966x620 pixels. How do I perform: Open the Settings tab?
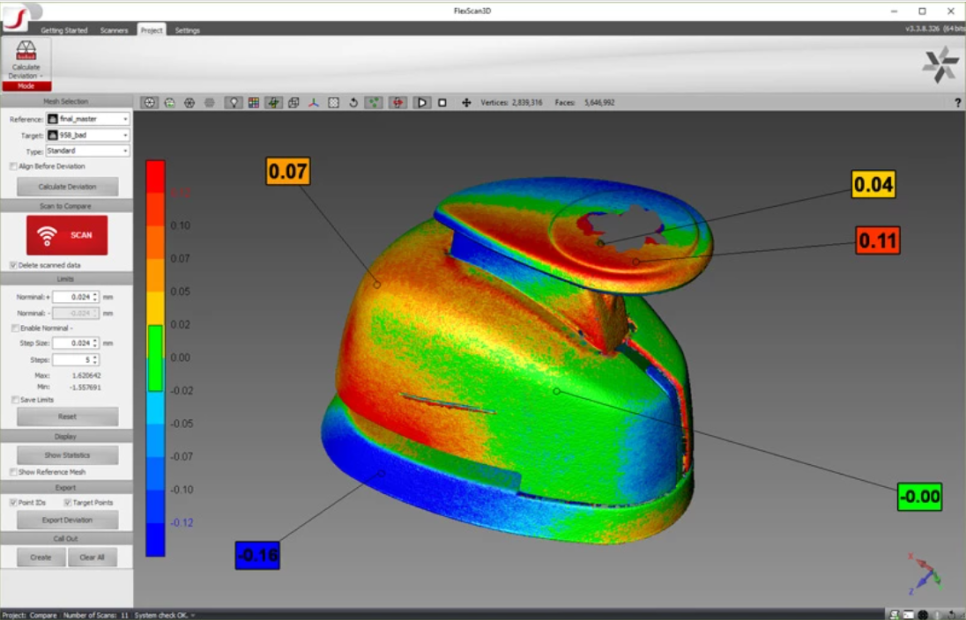[187, 30]
